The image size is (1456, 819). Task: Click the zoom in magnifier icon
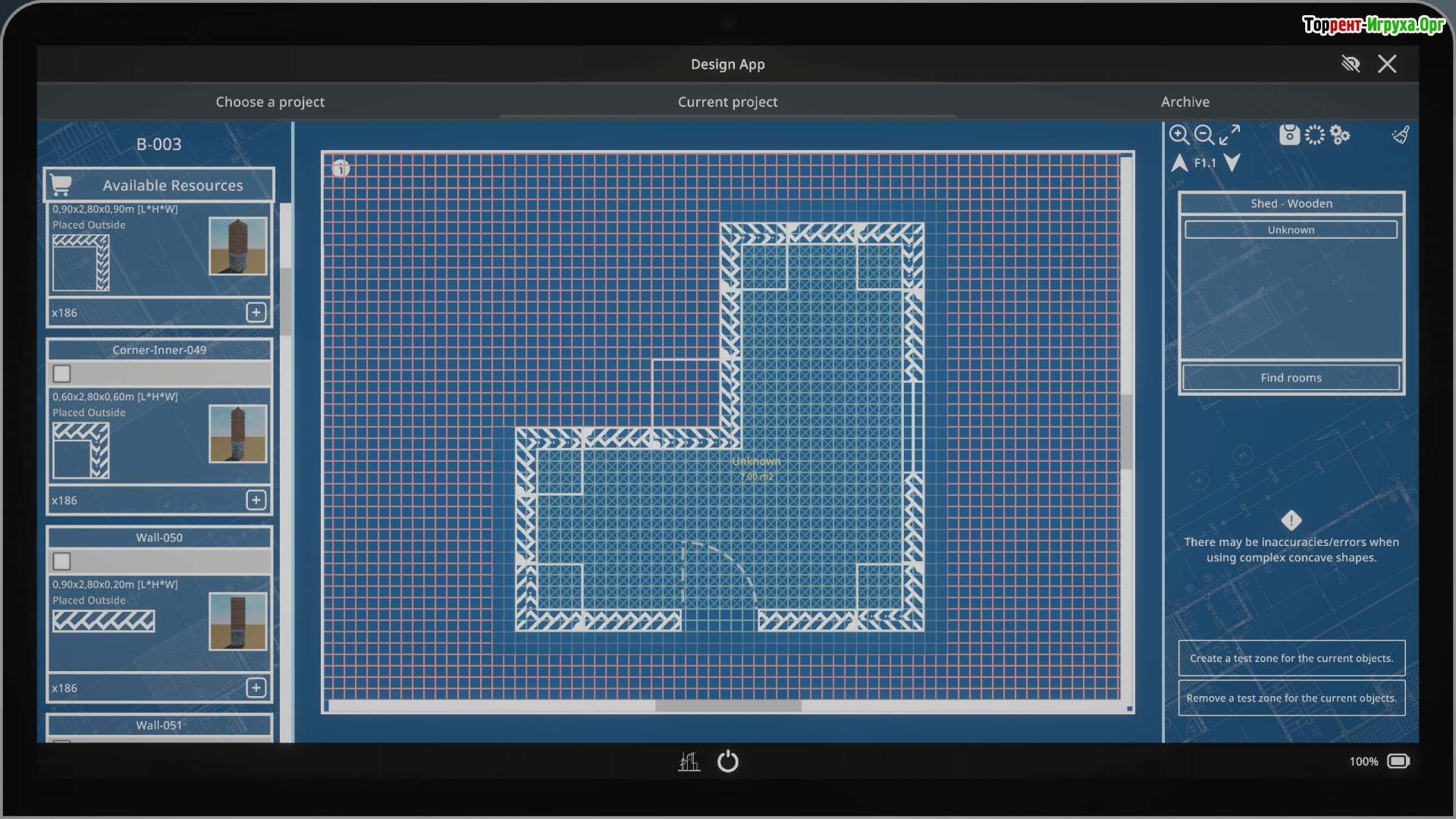click(x=1178, y=135)
